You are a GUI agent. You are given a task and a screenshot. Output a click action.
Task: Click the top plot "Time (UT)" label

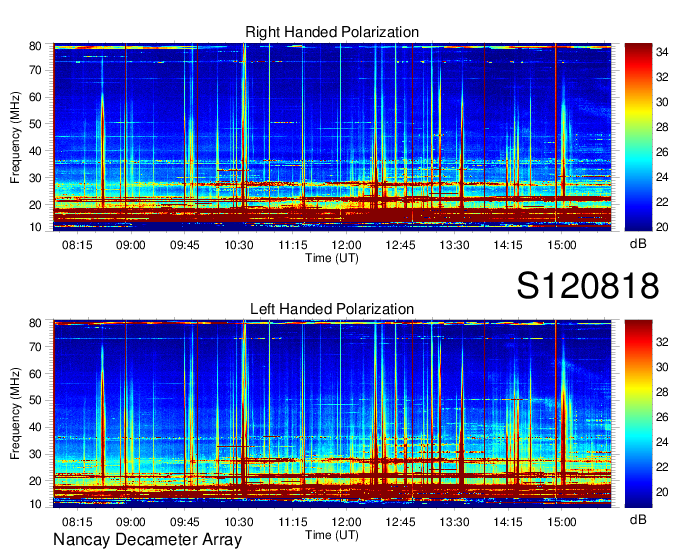coord(332,258)
